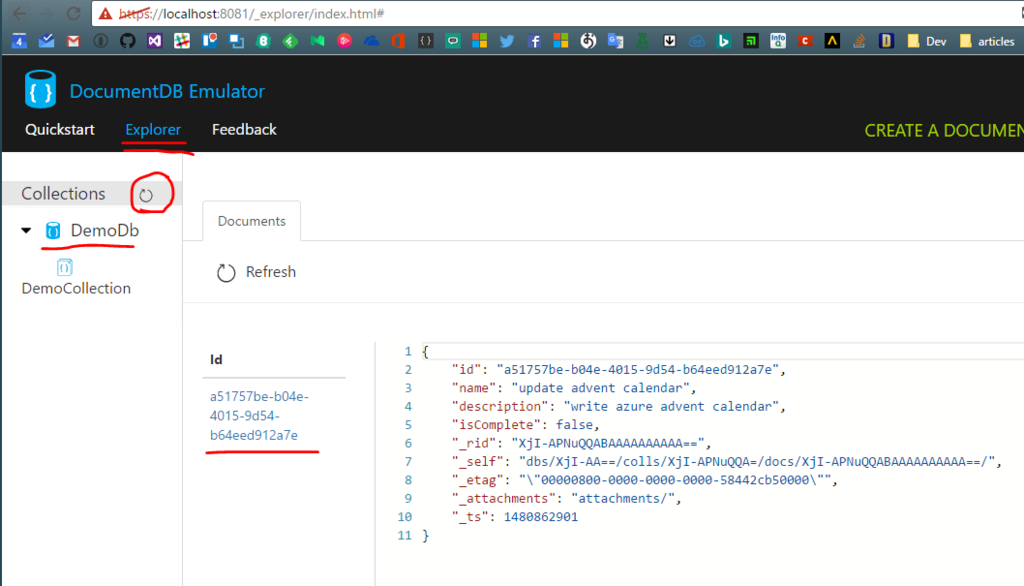Click the "_self" JSON line
Screen dimensions: 1024x586
click(727, 462)
